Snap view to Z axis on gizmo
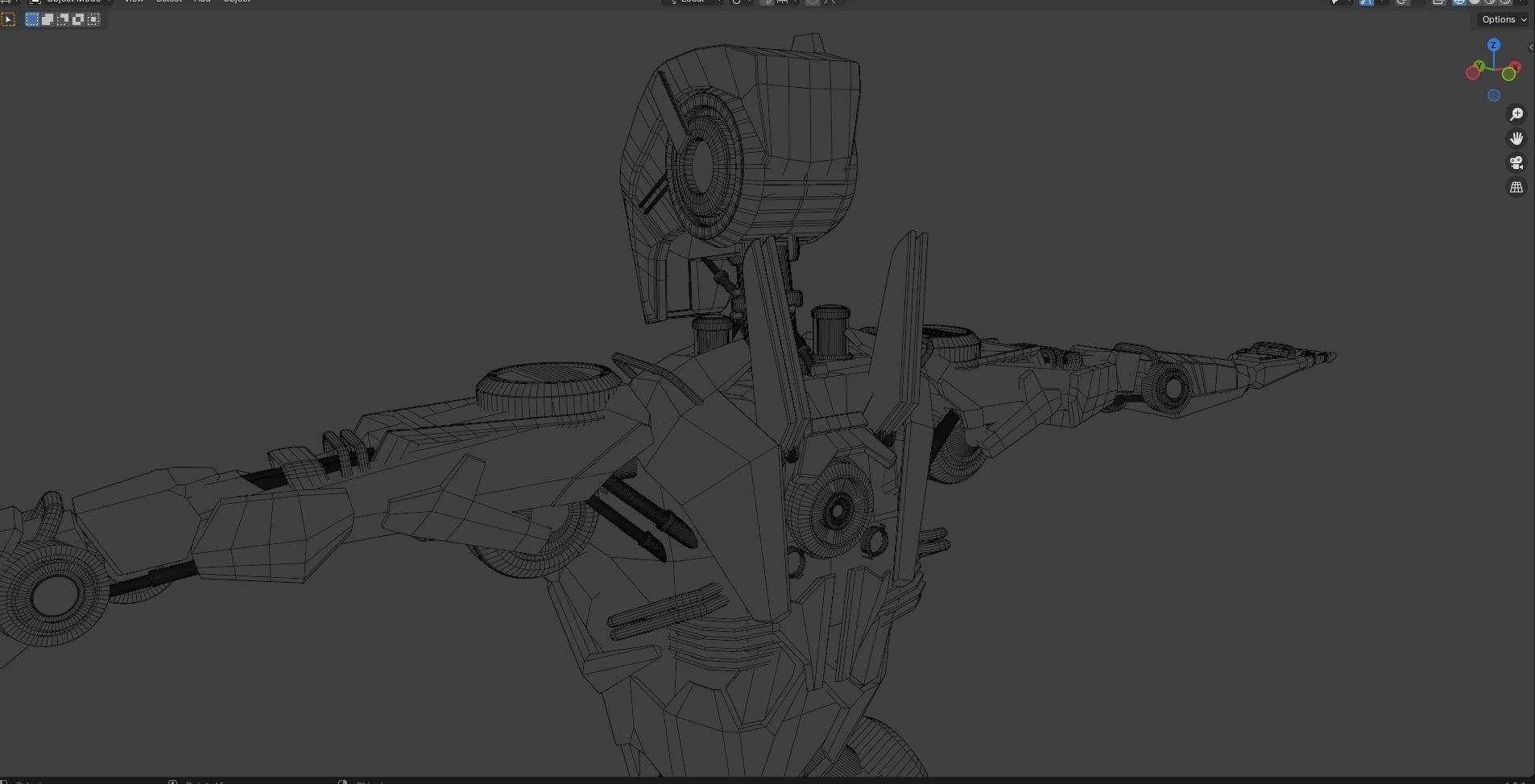The image size is (1535, 784). [1494, 45]
